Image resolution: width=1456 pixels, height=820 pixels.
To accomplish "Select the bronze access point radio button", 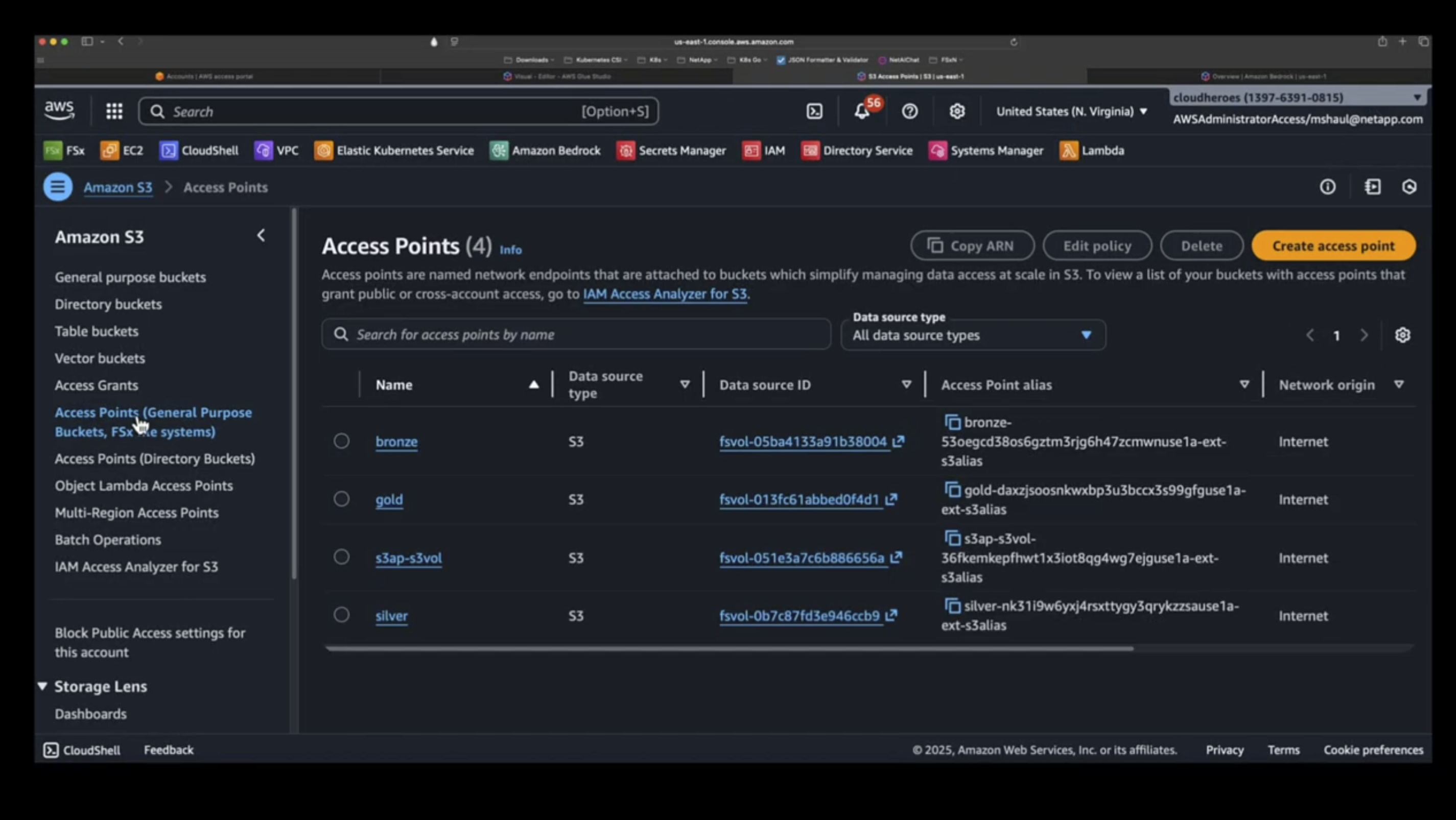I will click(x=341, y=441).
